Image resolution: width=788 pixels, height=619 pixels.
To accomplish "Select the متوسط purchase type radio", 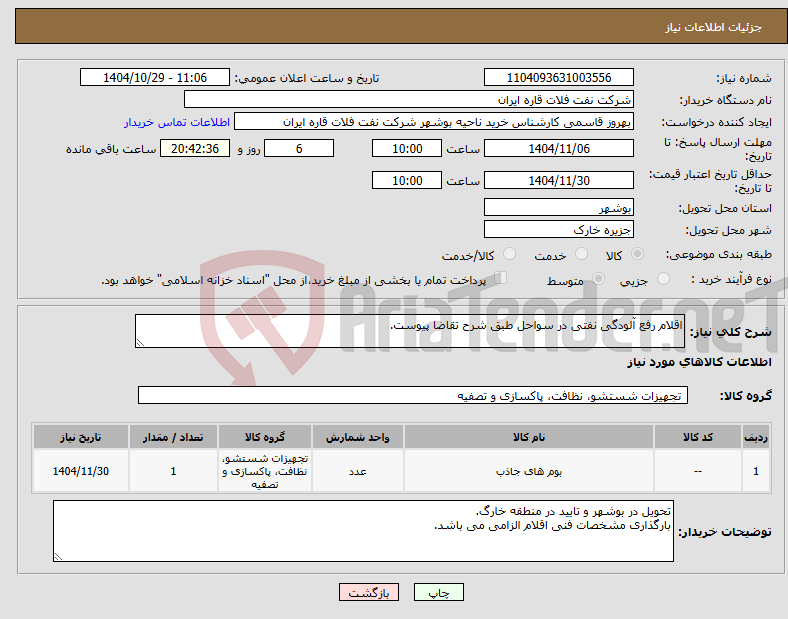I will 598,278.
